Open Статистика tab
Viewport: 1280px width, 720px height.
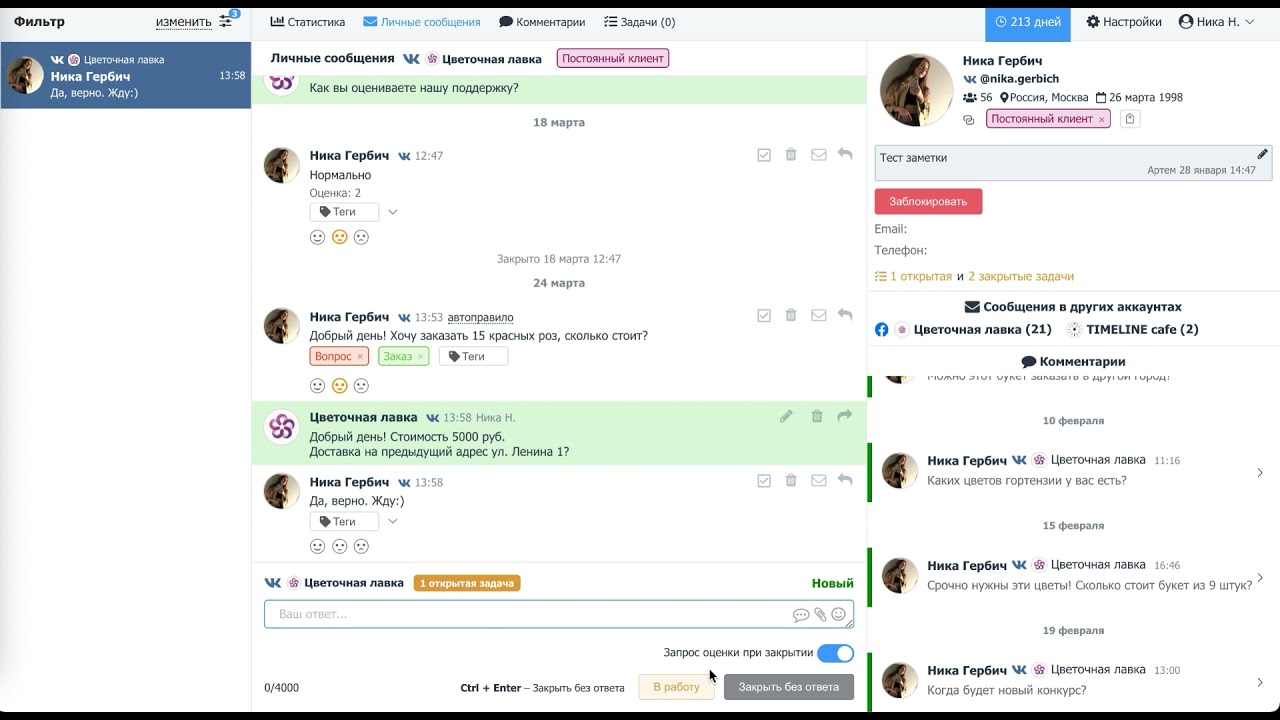pyautogui.click(x=308, y=22)
